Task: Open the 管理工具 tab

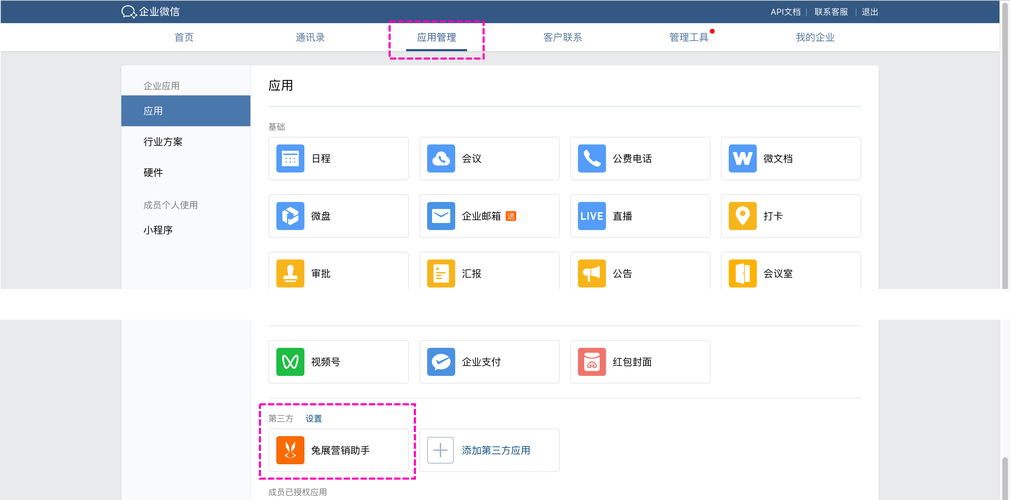Action: pos(688,37)
